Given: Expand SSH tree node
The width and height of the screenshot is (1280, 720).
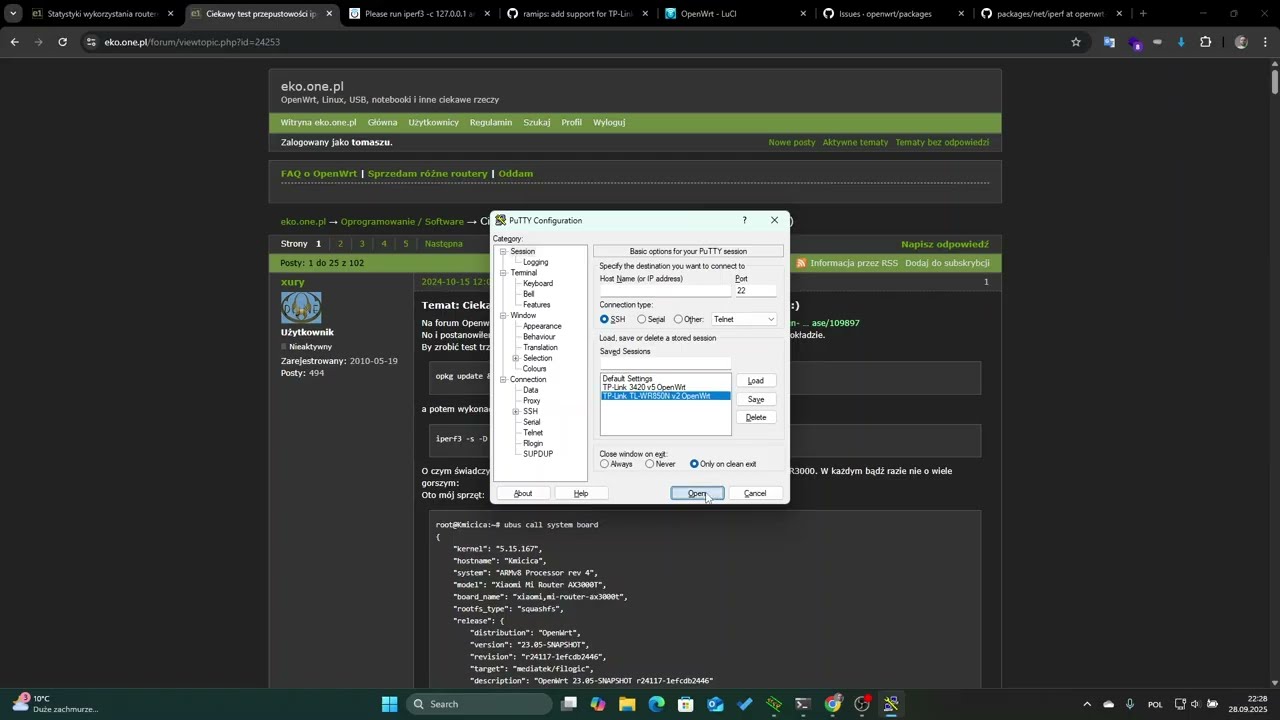Looking at the screenshot, I should click(515, 411).
